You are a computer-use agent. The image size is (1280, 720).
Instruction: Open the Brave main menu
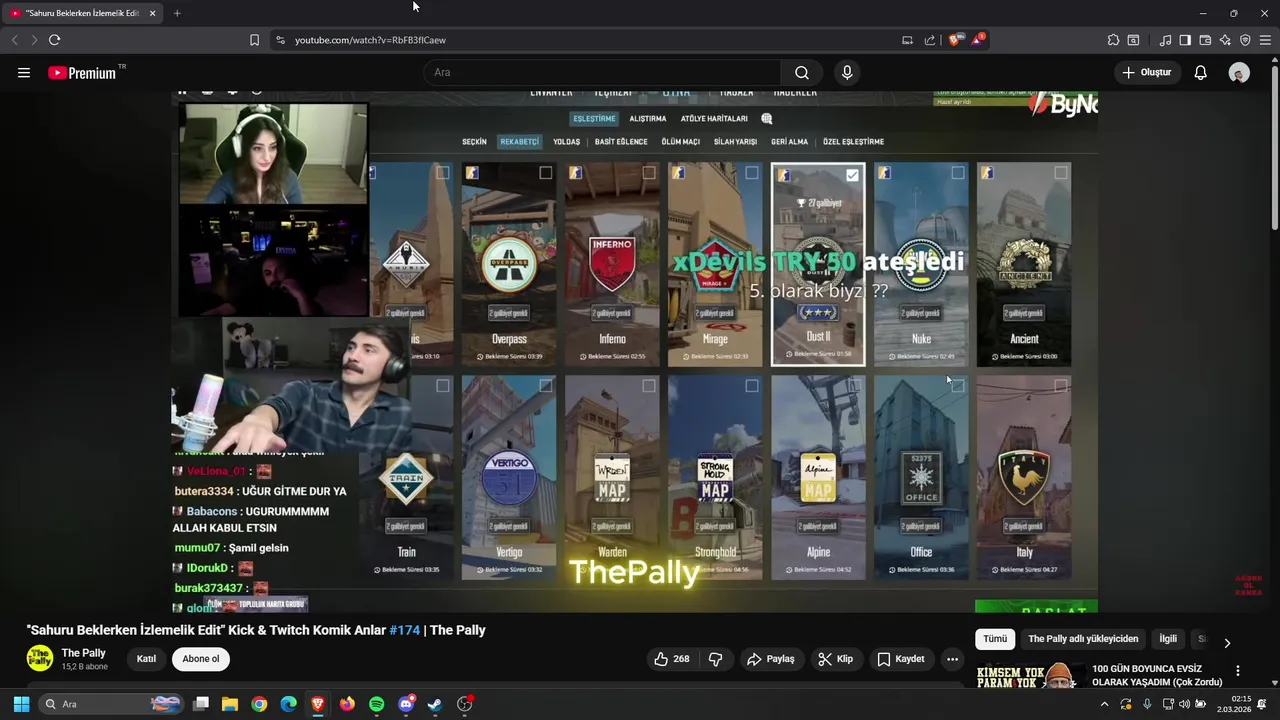coord(1265,40)
